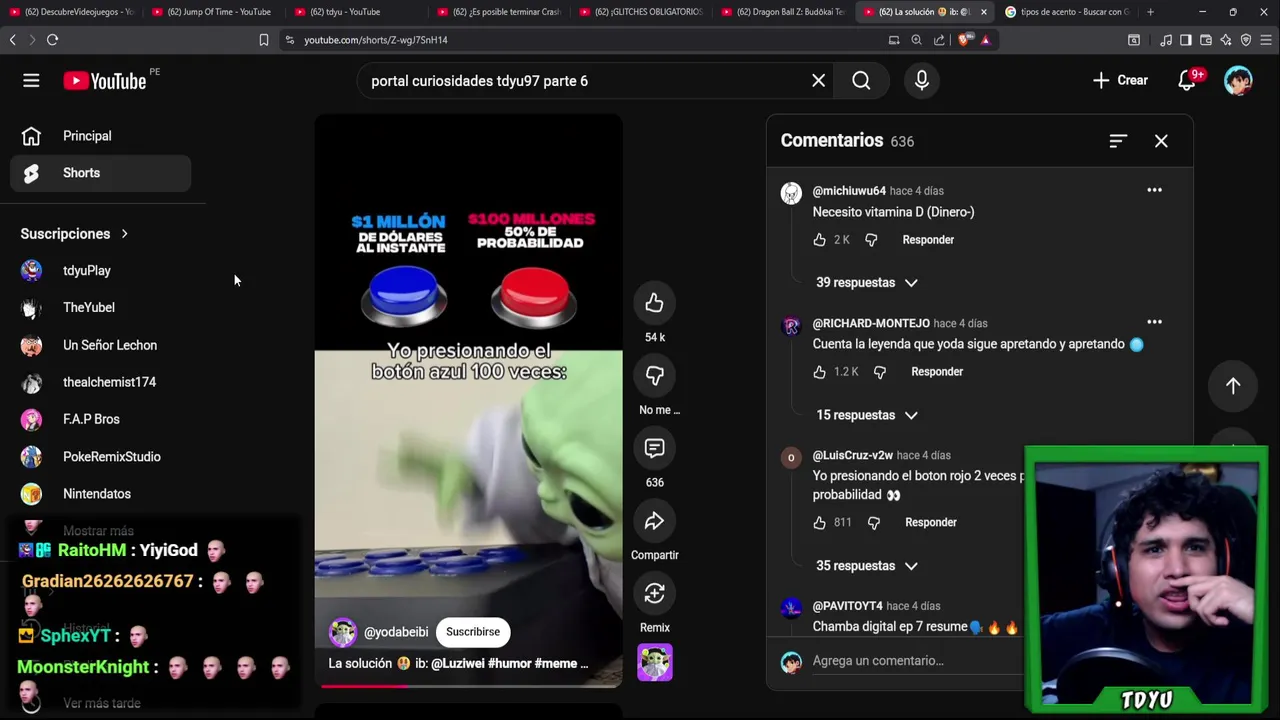Open tdyuPlay subscription

[100, 271]
